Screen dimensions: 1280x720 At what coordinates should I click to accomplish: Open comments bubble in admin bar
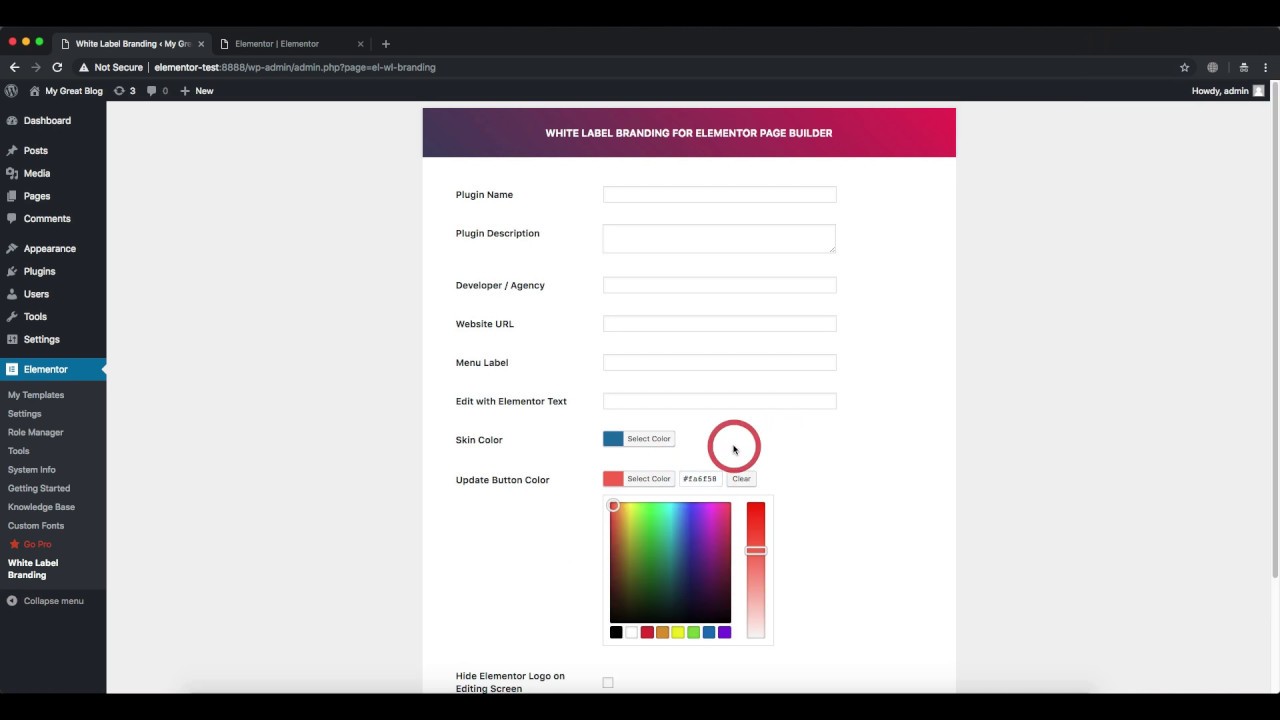tap(157, 91)
